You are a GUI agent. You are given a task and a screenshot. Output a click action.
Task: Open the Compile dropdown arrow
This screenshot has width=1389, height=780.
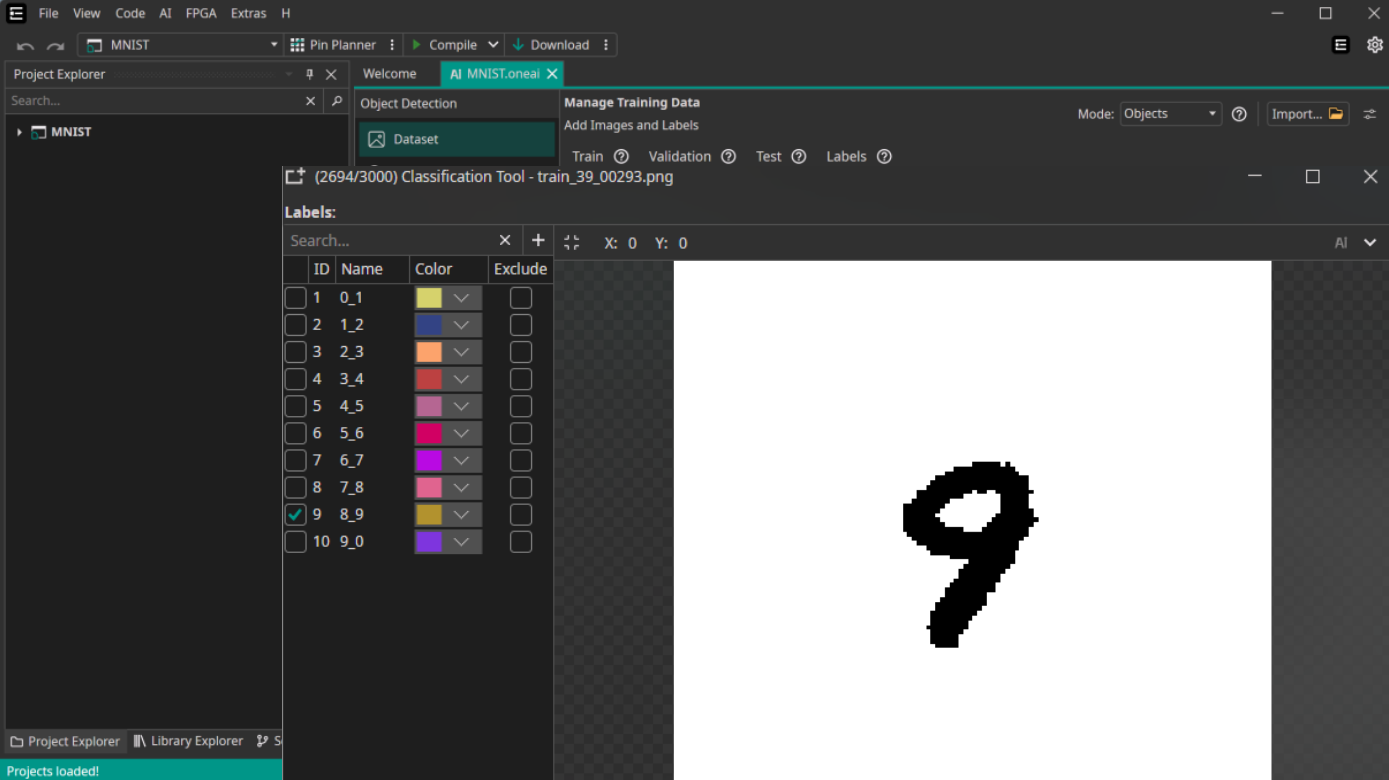coord(493,45)
